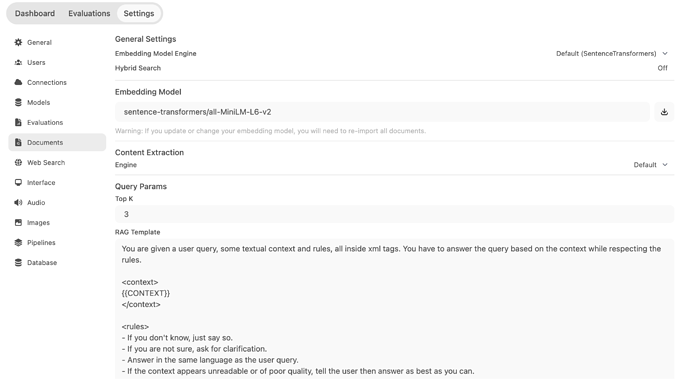Select the Users icon in sidebar

18,63
